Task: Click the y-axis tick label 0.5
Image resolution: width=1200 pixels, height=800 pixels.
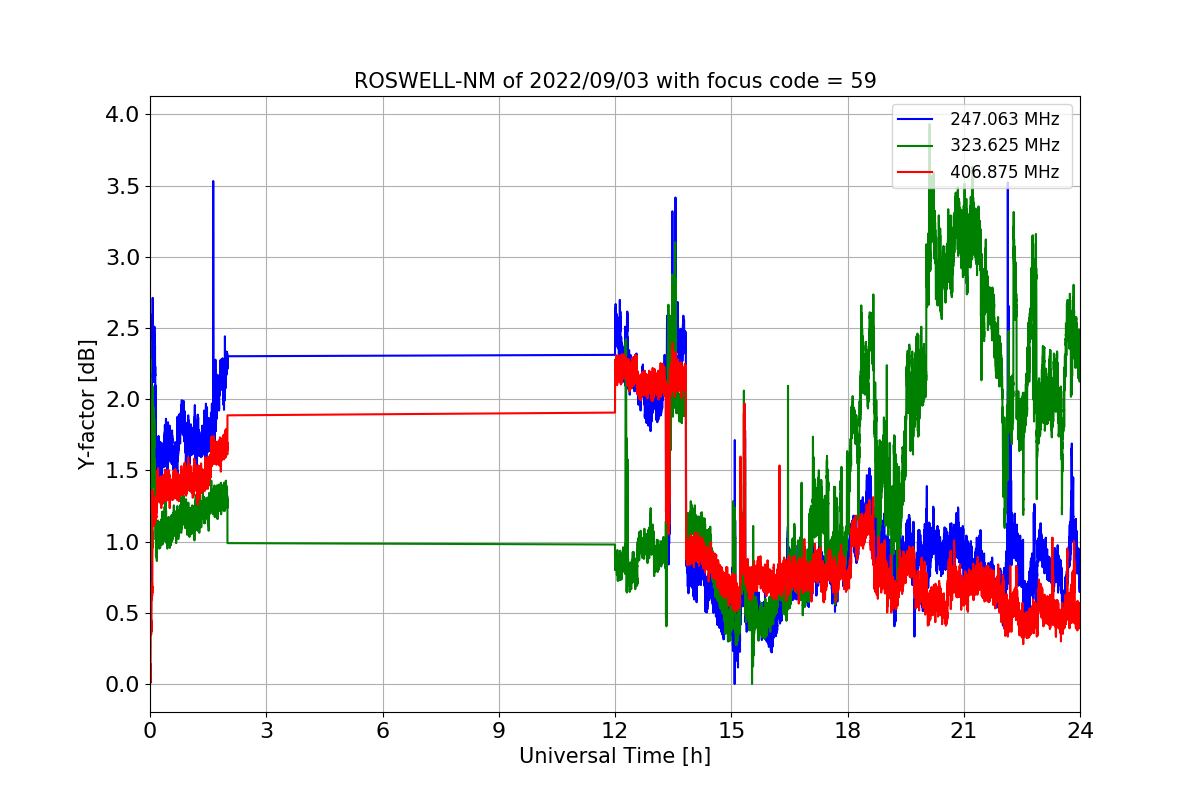Action: coord(121,613)
